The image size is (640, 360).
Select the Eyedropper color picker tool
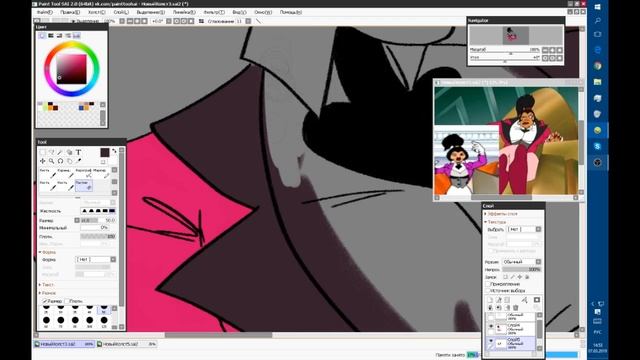(79, 160)
